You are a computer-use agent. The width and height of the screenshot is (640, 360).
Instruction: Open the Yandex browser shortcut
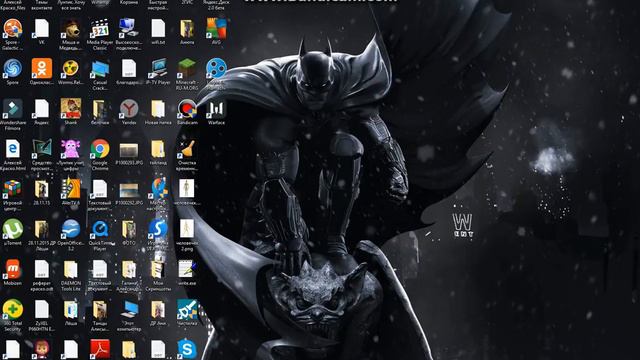[x=129, y=109]
